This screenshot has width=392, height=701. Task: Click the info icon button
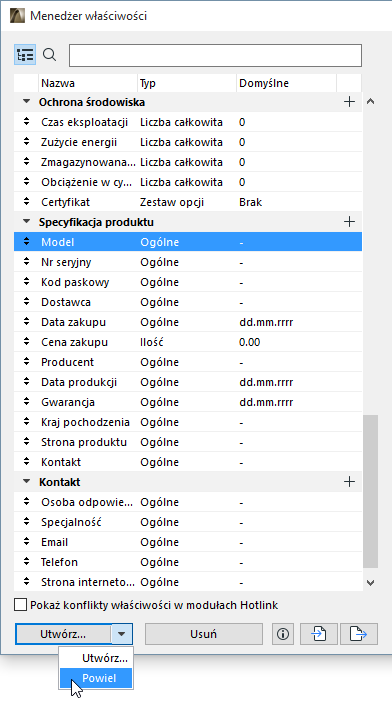[x=283, y=634]
